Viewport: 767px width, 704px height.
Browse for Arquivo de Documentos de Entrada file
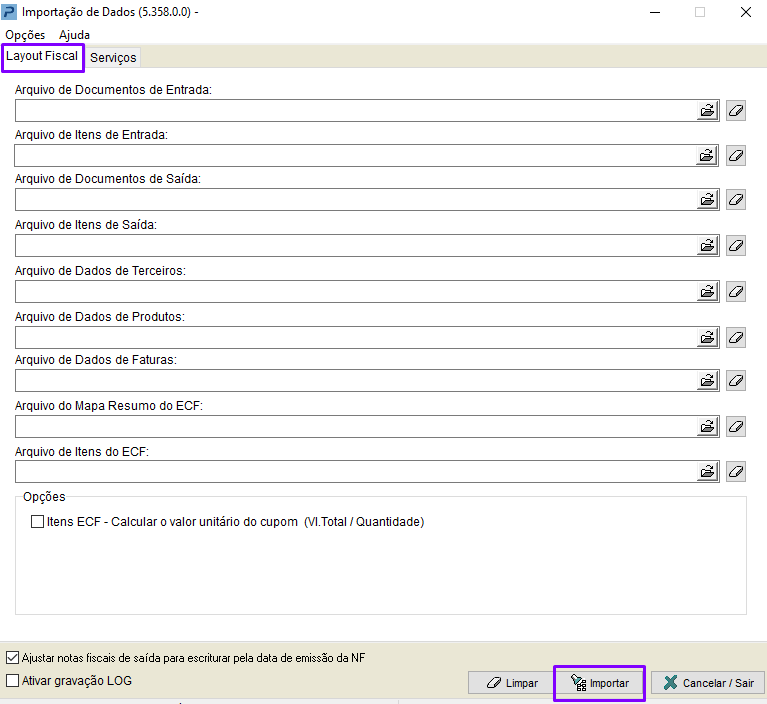(x=707, y=111)
